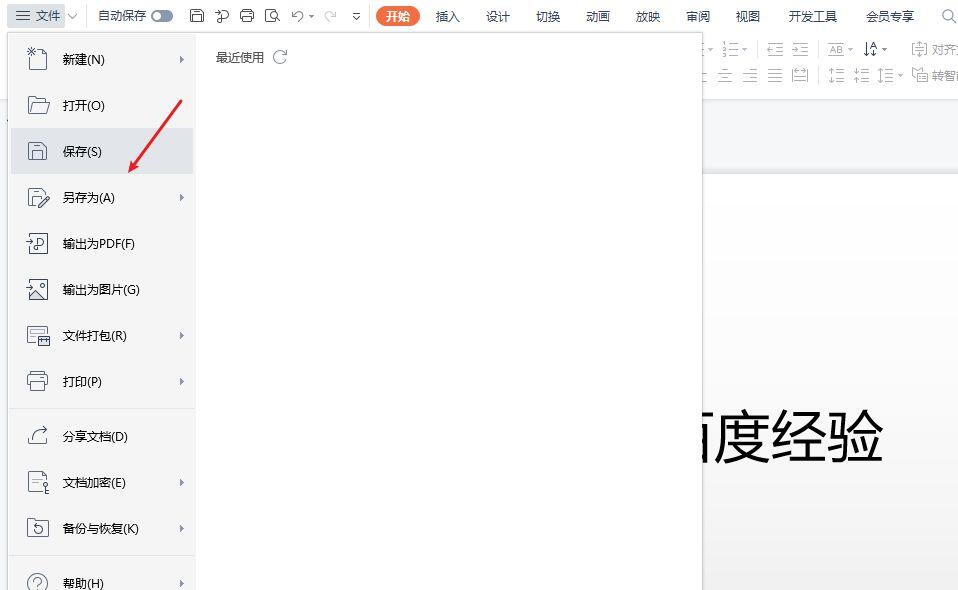Open the text direction dropdown arrow
This screenshot has height=590, width=958.
pyautogui.click(x=884, y=49)
